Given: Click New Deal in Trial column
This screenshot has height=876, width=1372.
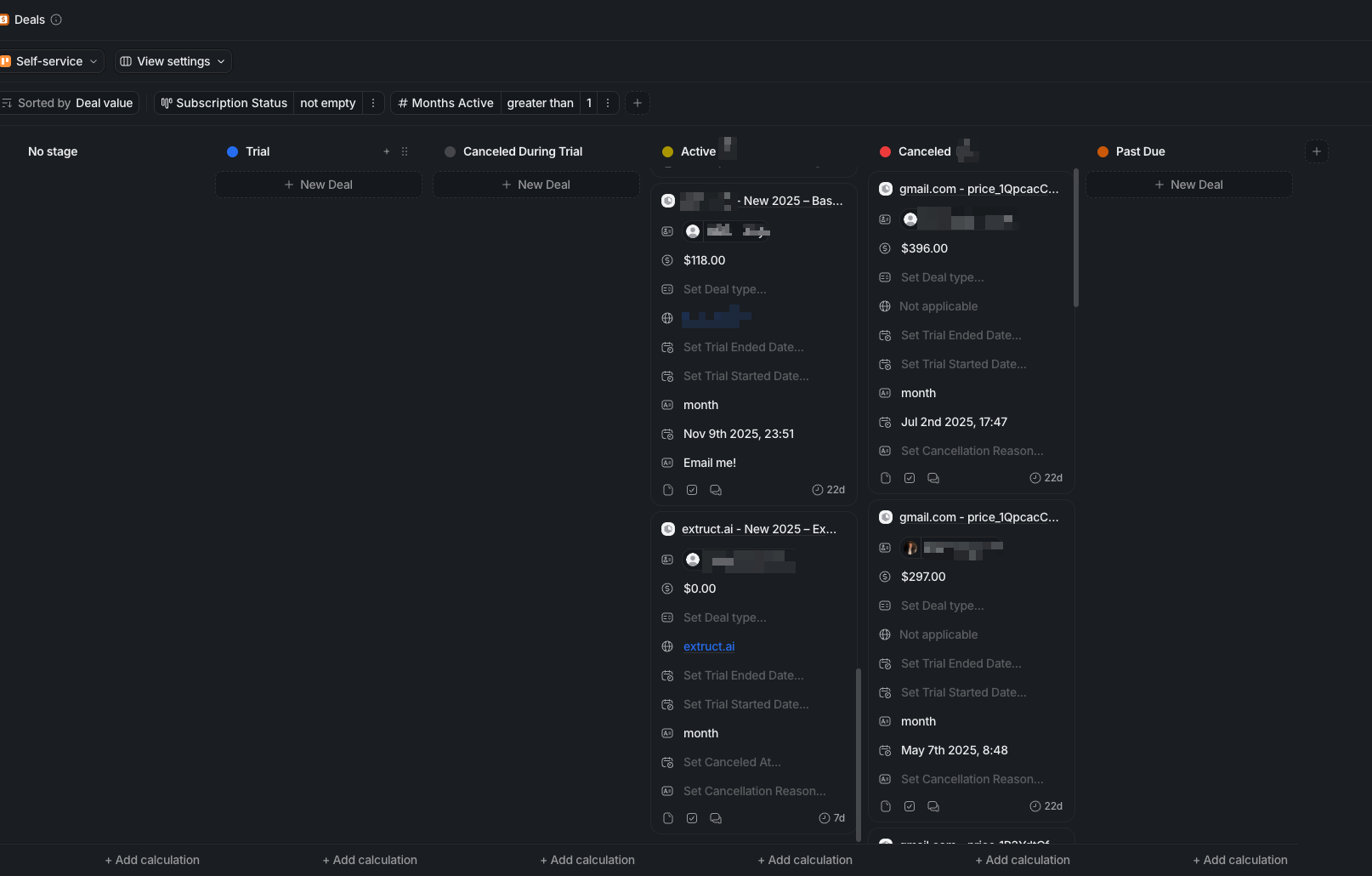Looking at the screenshot, I should click(319, 185).
